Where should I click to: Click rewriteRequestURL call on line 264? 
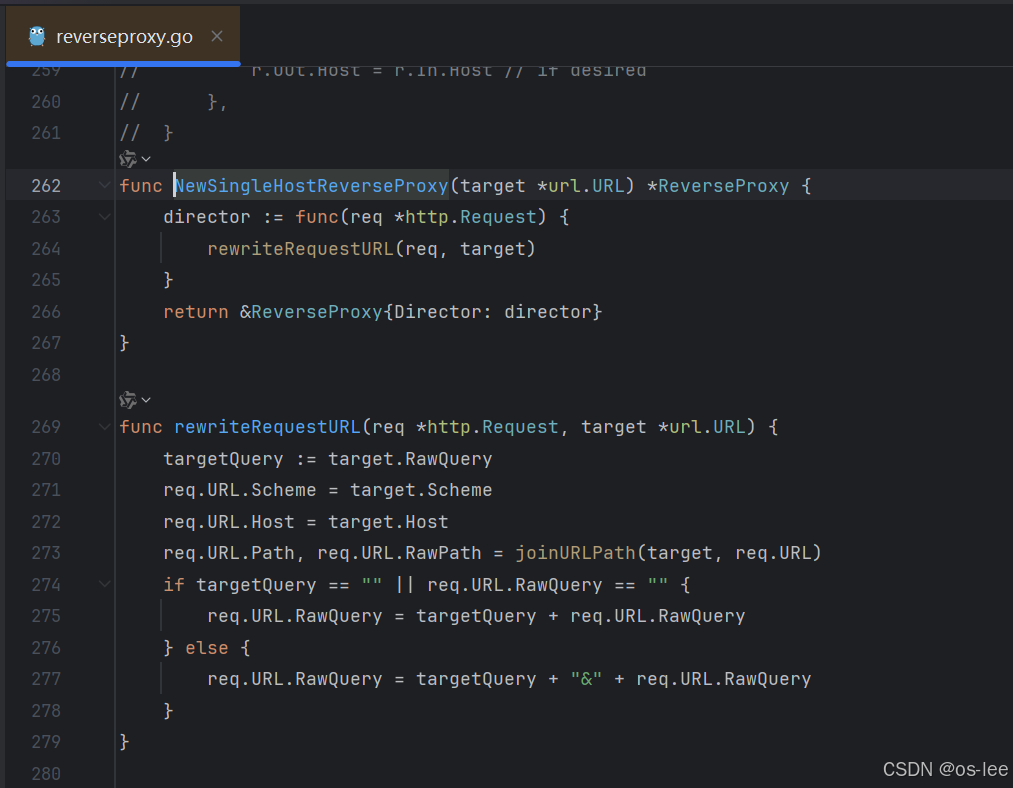[x=300, y=249]
